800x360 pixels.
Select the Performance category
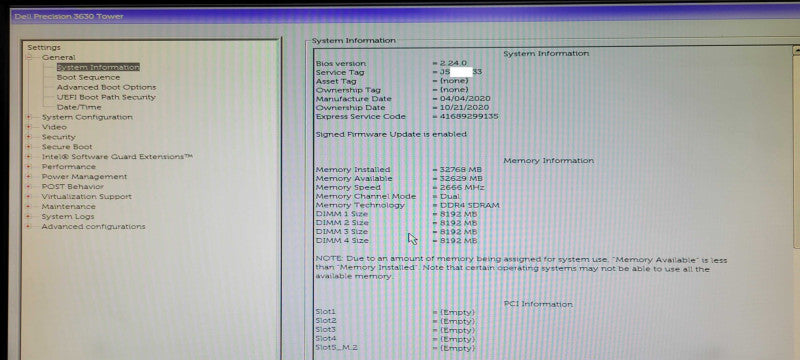(x=68, y=167)
